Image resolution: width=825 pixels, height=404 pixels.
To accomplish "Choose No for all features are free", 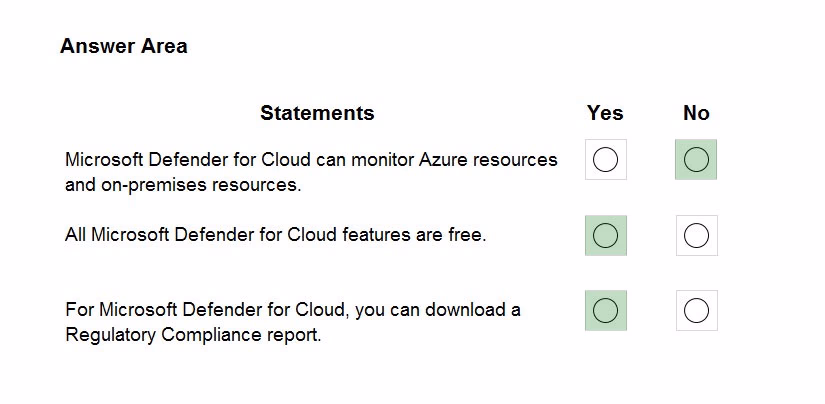I will (697, 235).
